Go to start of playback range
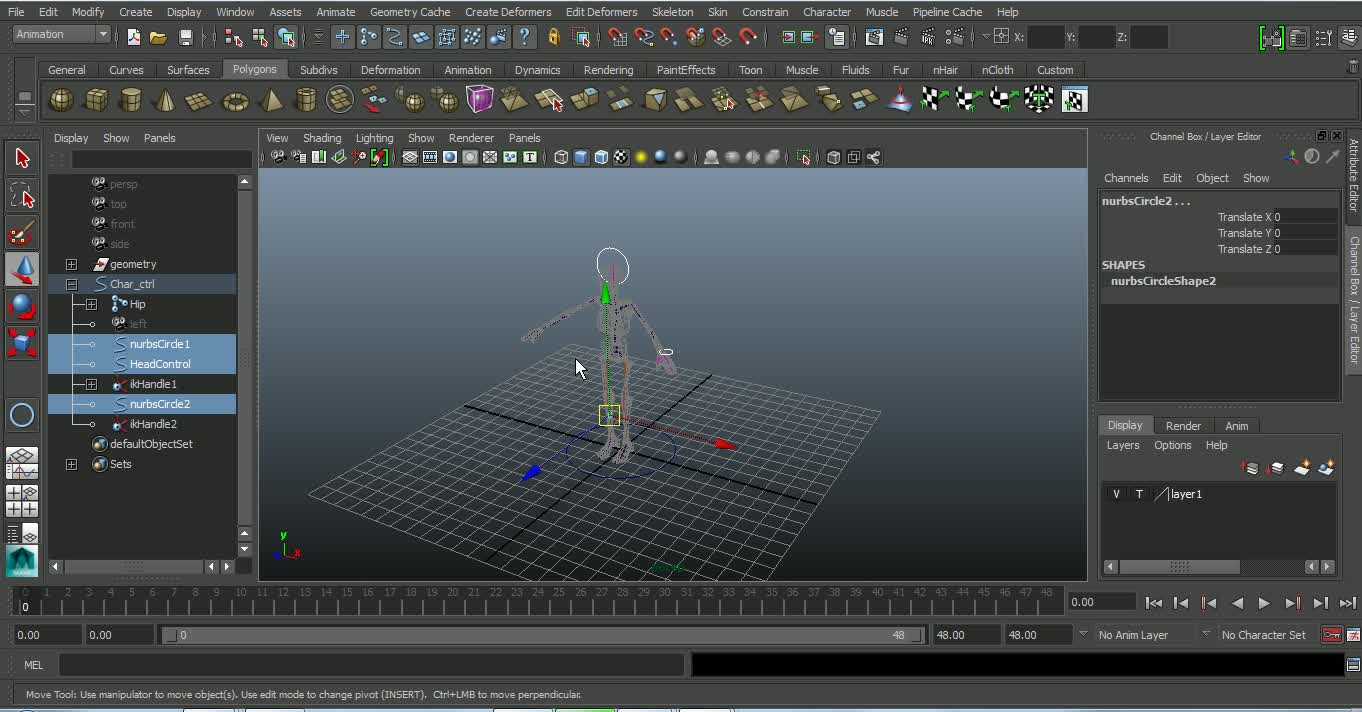This screenshot has height=712, width=1362. tap(1153, 602)
